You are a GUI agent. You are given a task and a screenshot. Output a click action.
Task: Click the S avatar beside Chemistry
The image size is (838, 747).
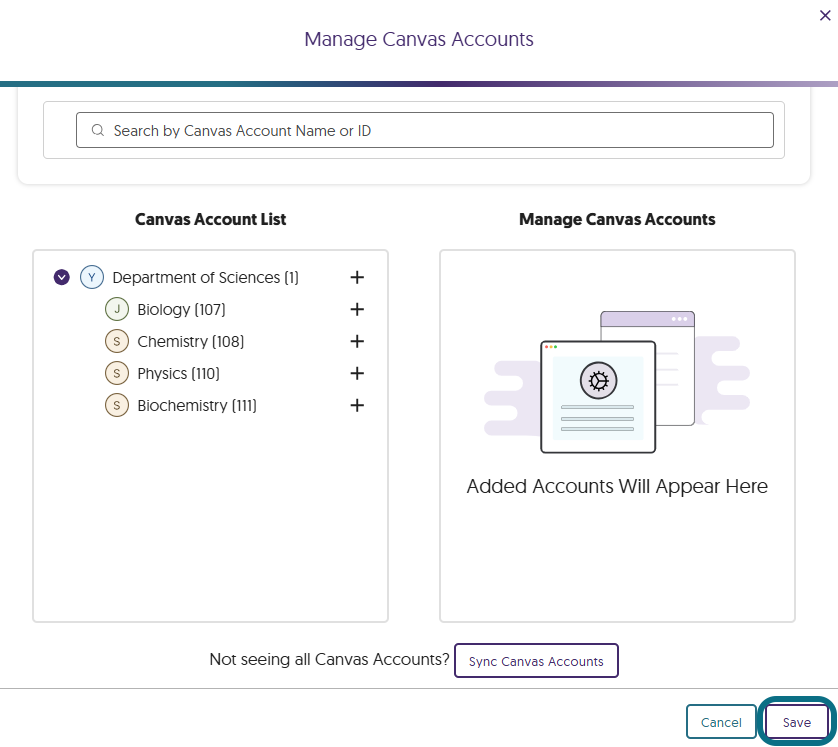(x=117, y=341)
